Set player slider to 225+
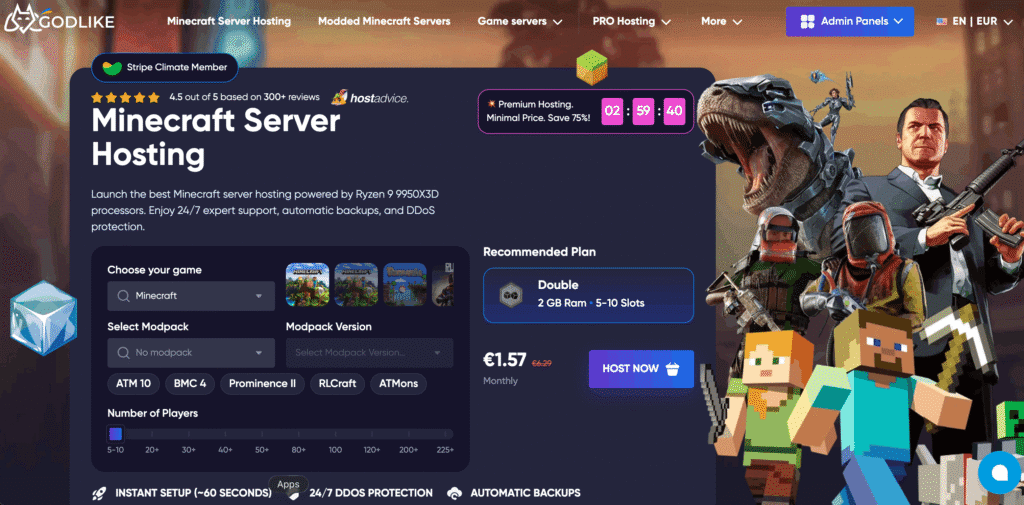Viewport: 1024px width, 505px height. click(x=445, y=450)
